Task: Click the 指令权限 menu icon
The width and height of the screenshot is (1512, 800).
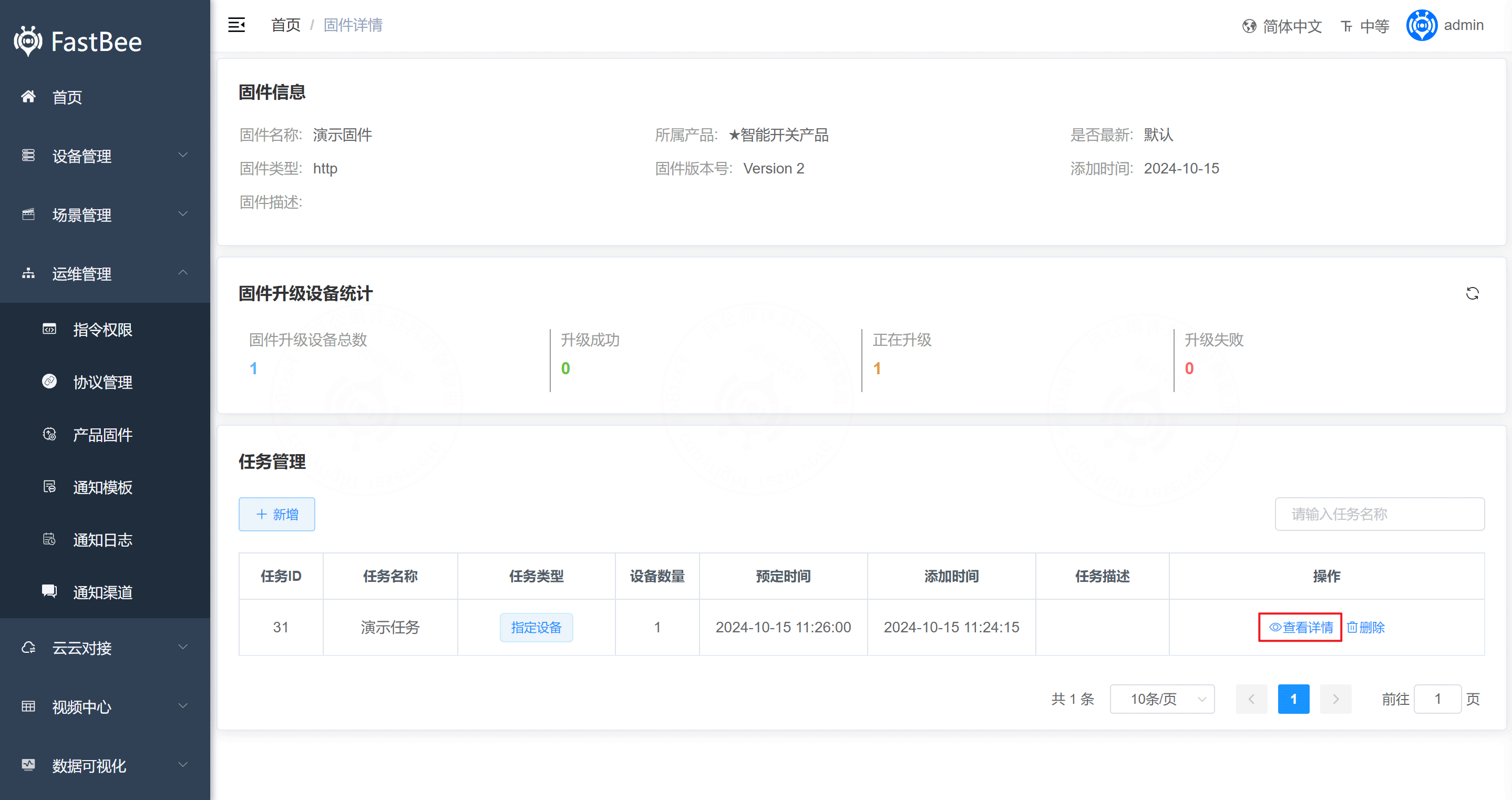Action: pyautogui.click(x=49, y=329)
